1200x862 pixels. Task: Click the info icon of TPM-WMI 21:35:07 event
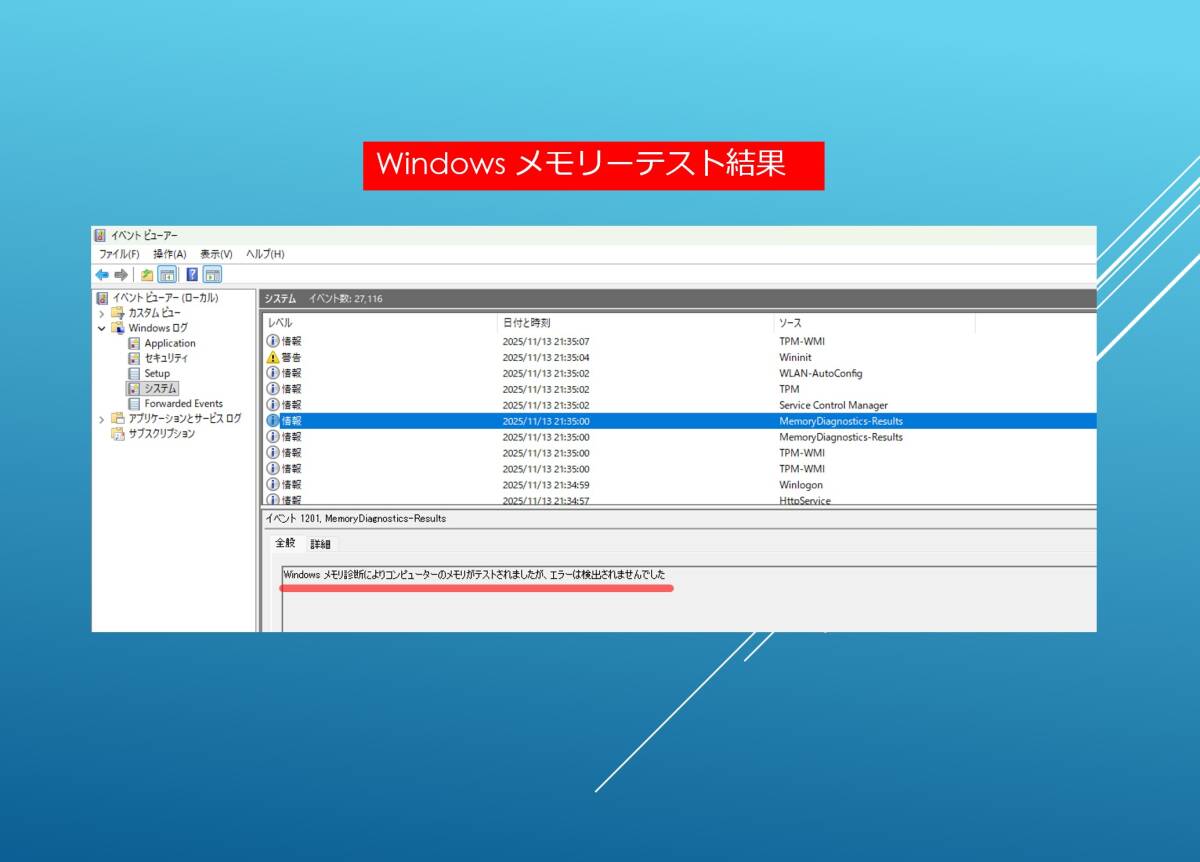point(273,341)
